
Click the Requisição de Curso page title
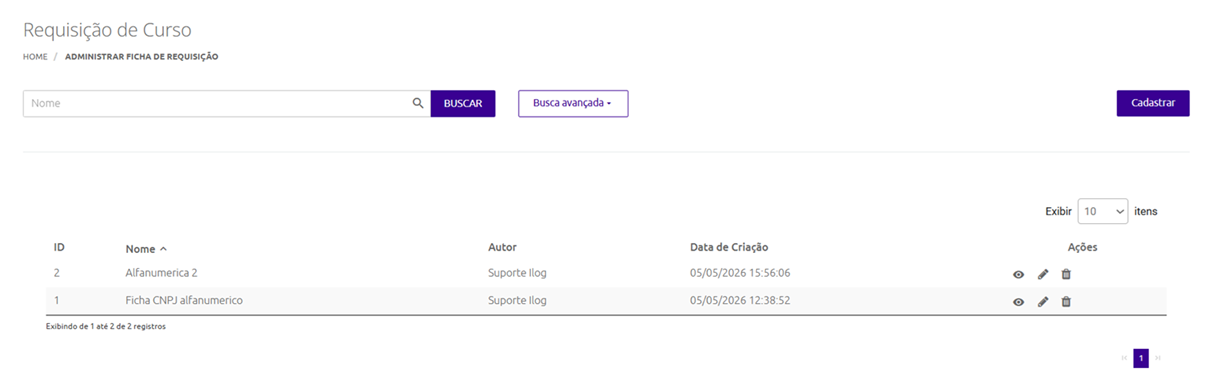click(107, 30)
